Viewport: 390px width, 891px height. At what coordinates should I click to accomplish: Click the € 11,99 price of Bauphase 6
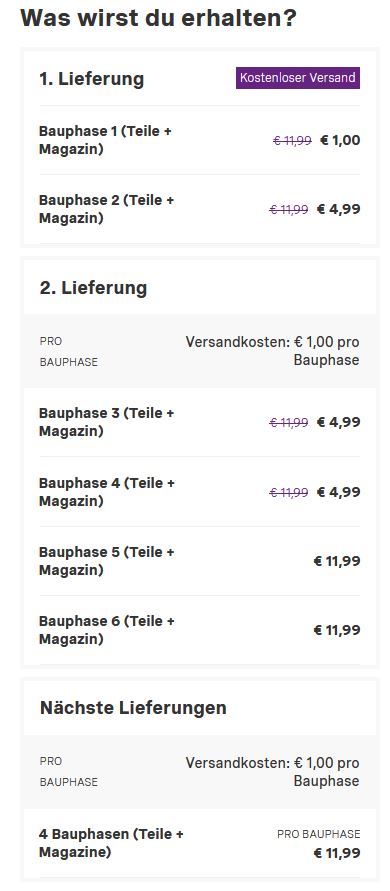337,630
